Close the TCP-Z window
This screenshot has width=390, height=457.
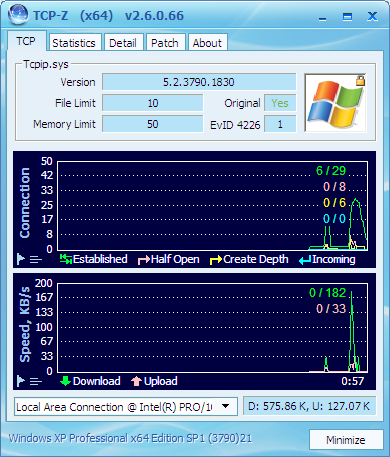coord(373,17)
